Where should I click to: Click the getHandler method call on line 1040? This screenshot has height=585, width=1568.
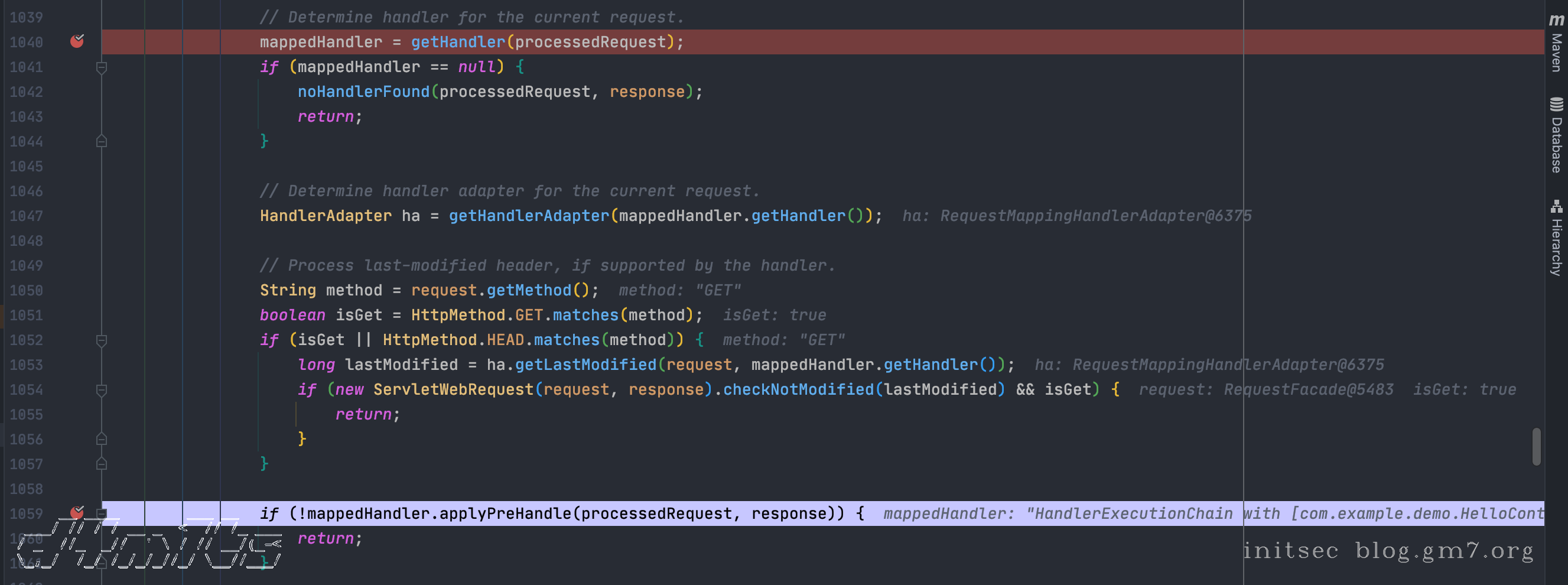point(458,42)
